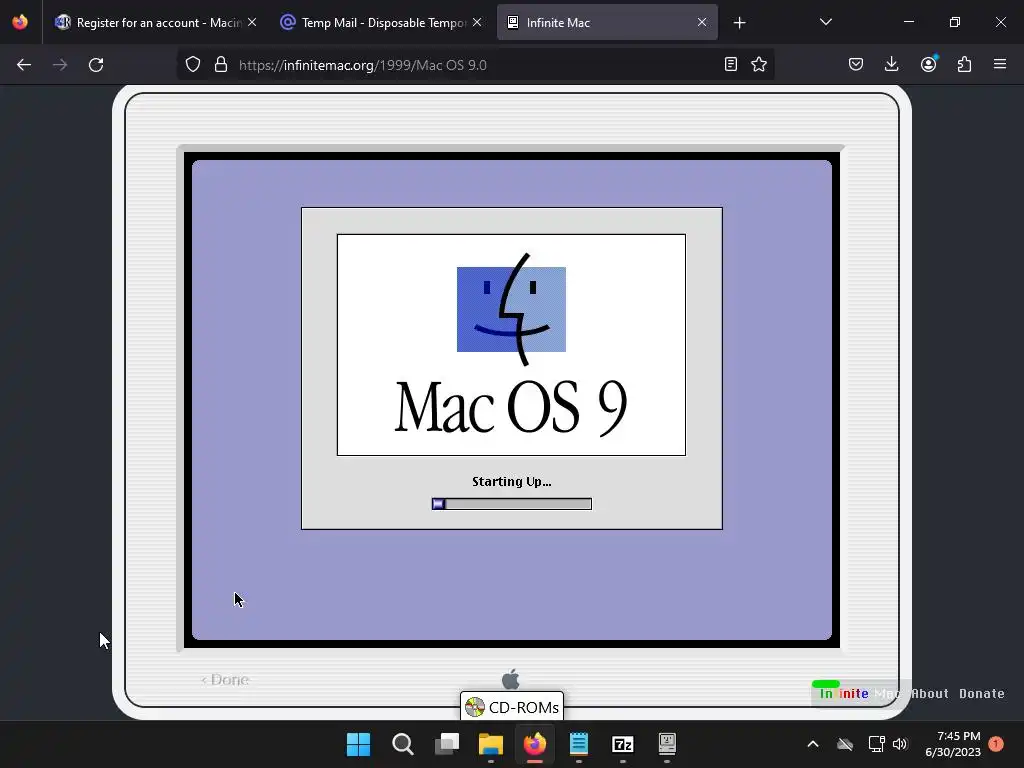Open the CD-ROMs drawer button

click(x=512, y=707)
